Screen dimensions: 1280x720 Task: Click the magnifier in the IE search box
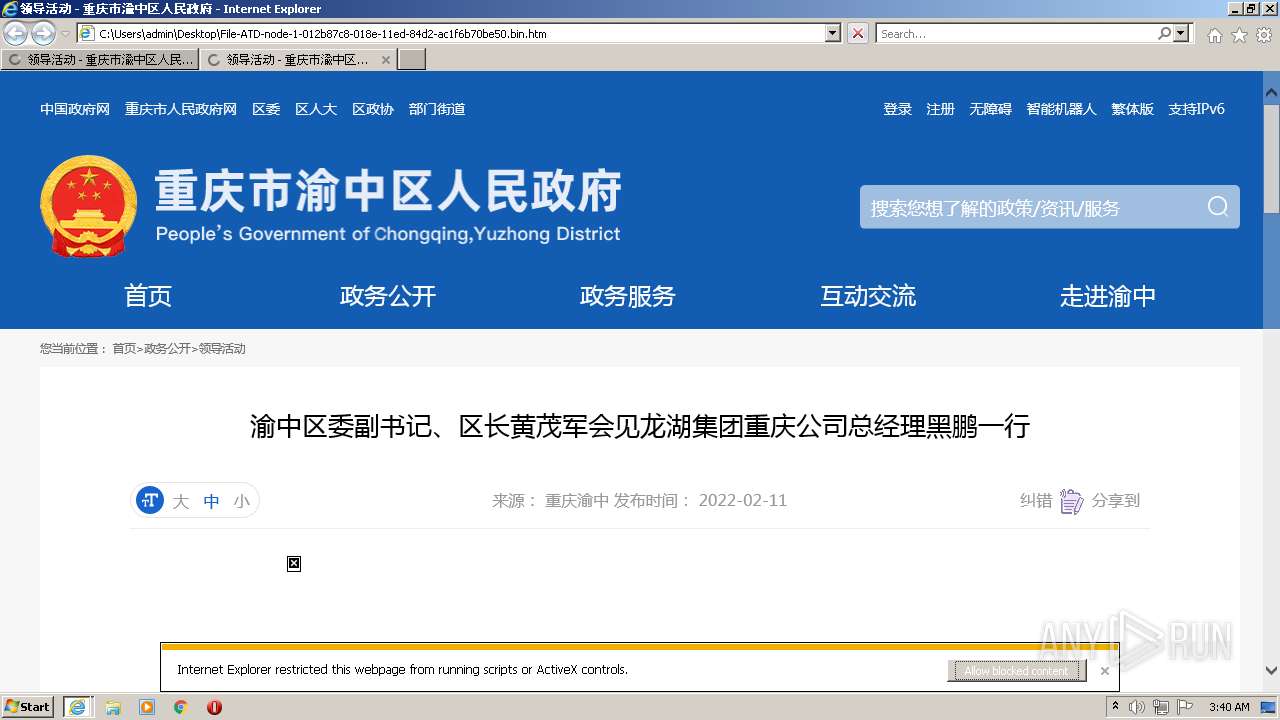(x=1164, y=33)
